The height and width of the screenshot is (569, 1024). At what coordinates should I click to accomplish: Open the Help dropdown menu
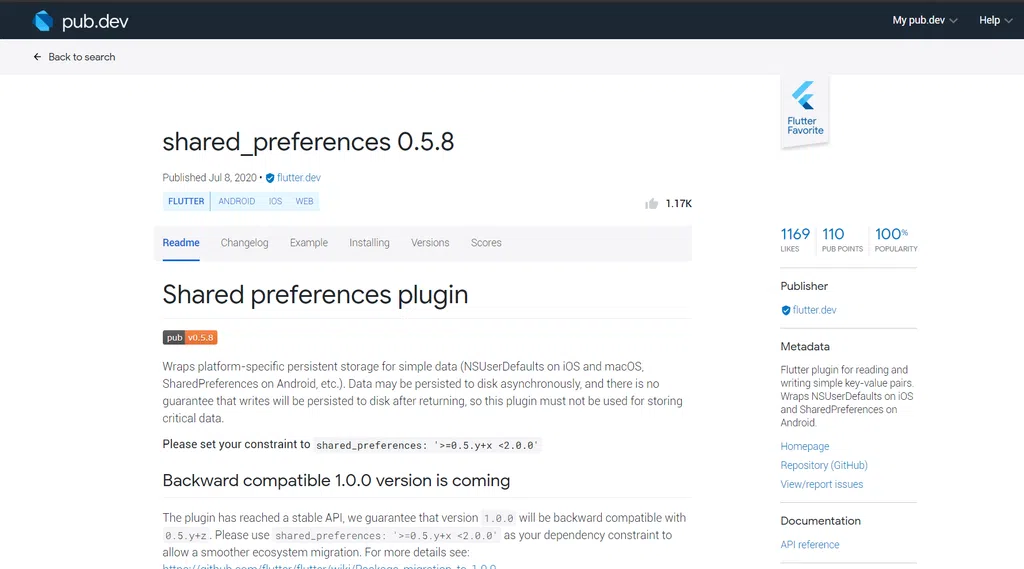(995, 20)
